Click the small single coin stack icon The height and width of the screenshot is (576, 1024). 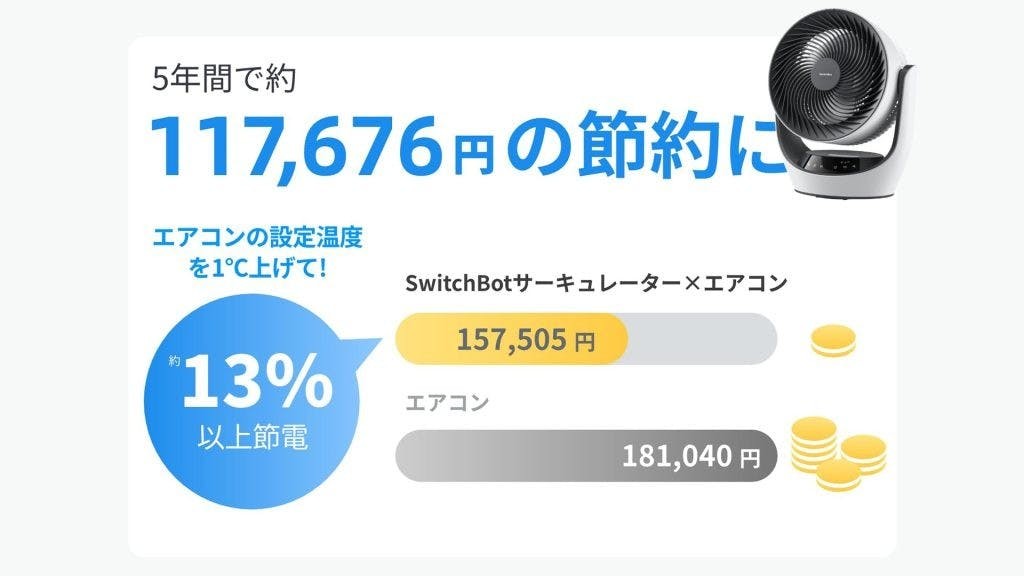833,344
